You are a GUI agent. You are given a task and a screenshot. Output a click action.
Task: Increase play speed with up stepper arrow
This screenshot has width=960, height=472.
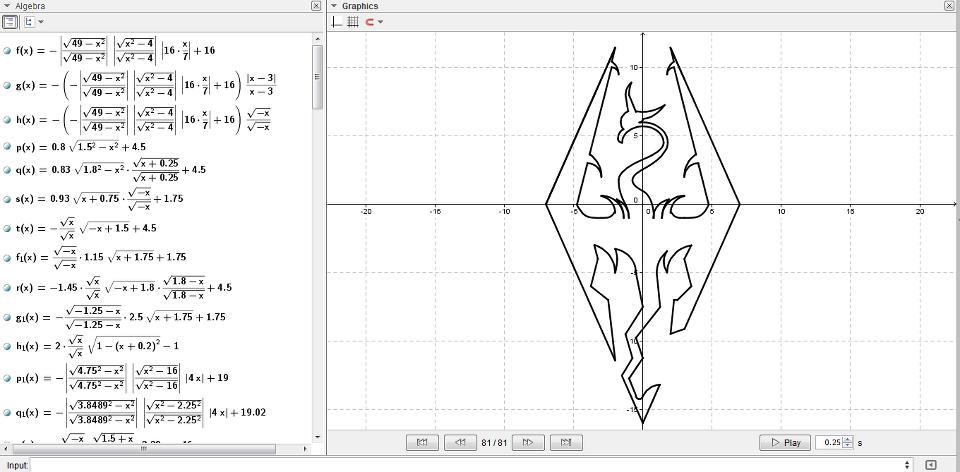click(848, 439)
